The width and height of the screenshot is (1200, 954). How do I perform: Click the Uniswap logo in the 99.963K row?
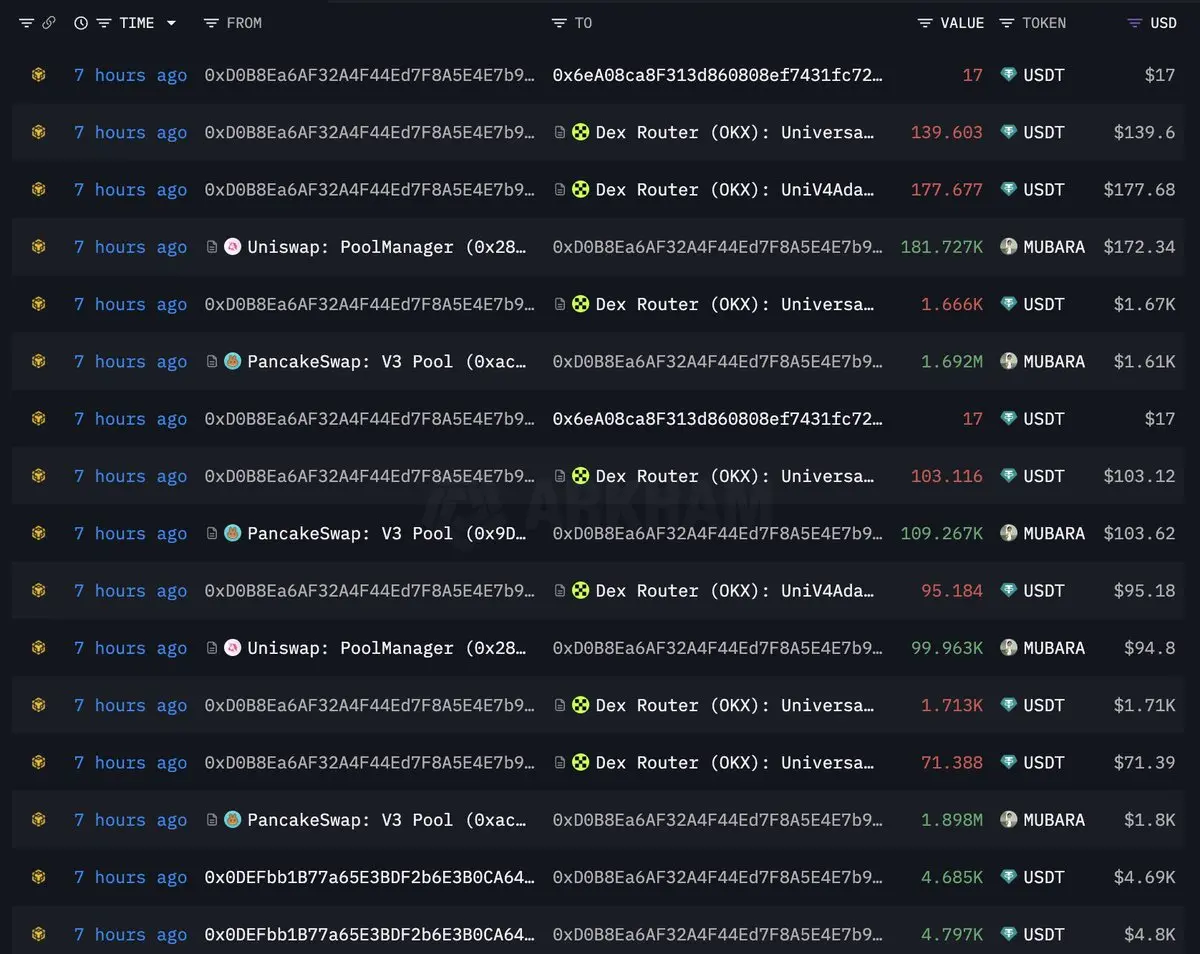232,648
